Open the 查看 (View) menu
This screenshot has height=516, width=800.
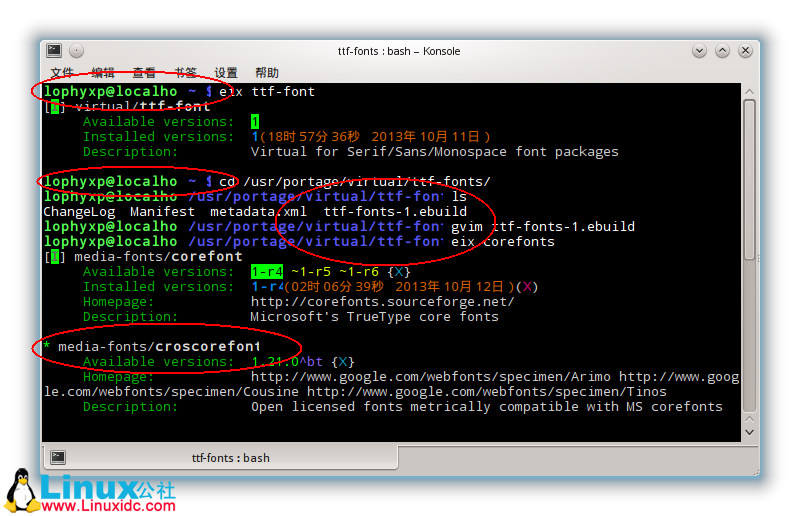click(x=144, y=73)
